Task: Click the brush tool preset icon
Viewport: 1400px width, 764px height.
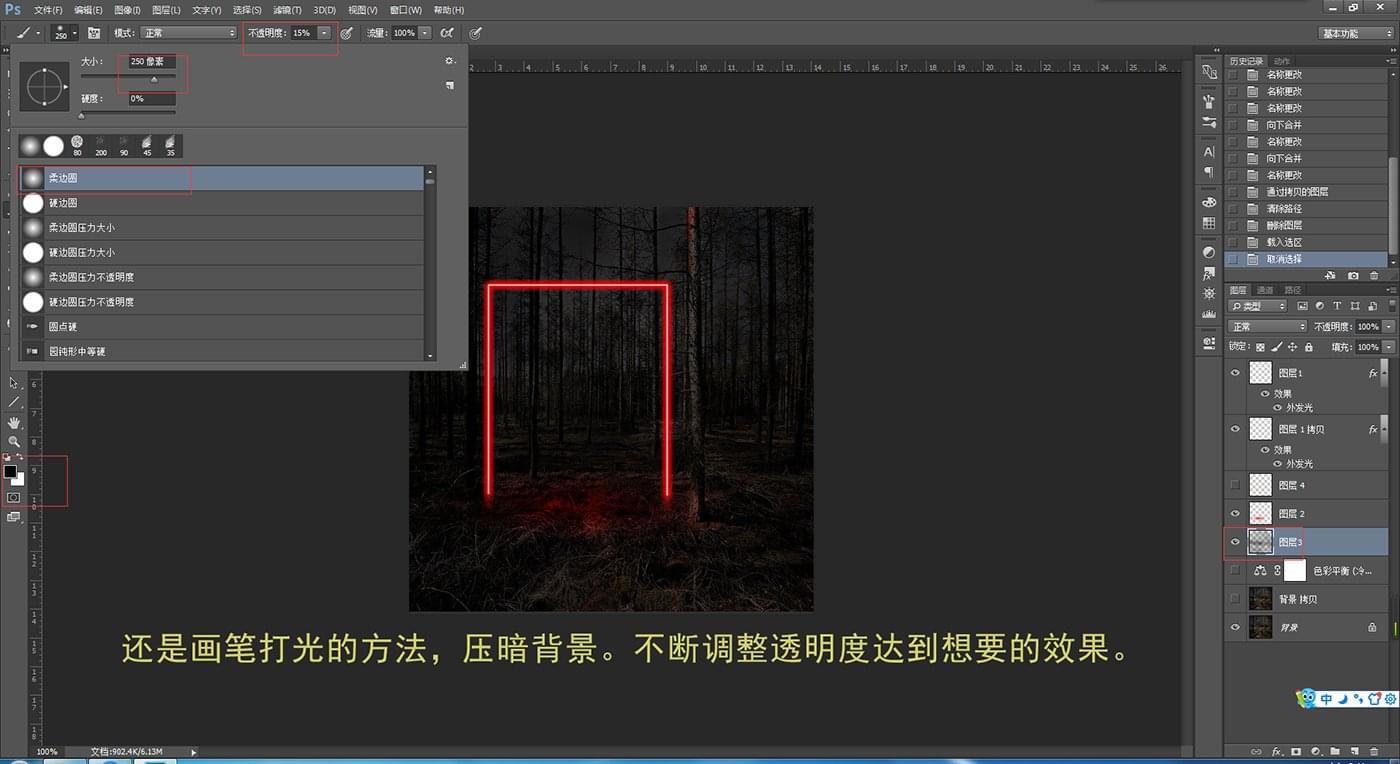Action: (x=23, y=33)
